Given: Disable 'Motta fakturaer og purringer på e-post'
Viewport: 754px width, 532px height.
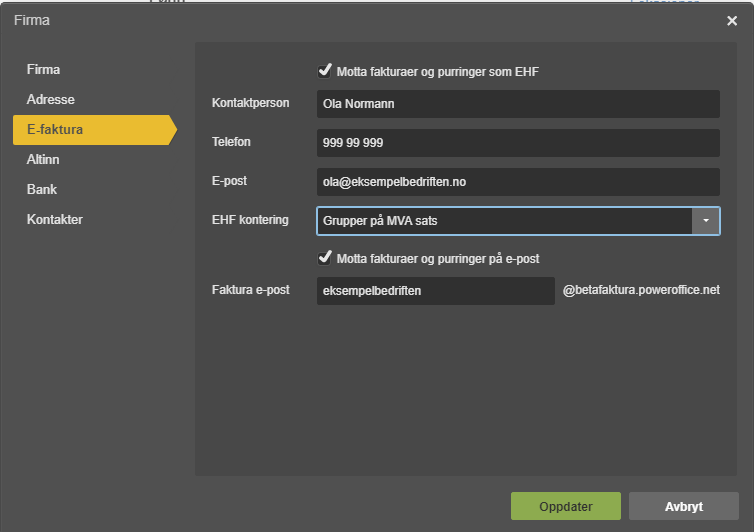Looking at the screenshot, I should tap(324, 258).
